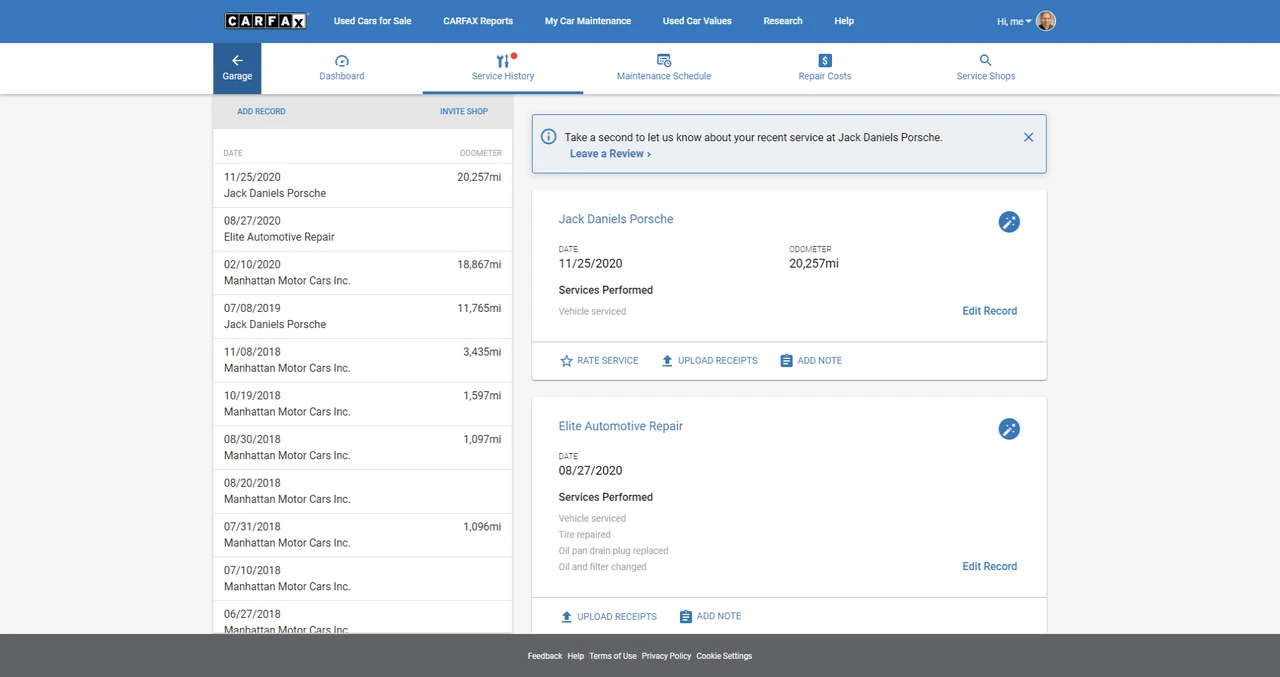Open the top Help menu

(844, 21)
